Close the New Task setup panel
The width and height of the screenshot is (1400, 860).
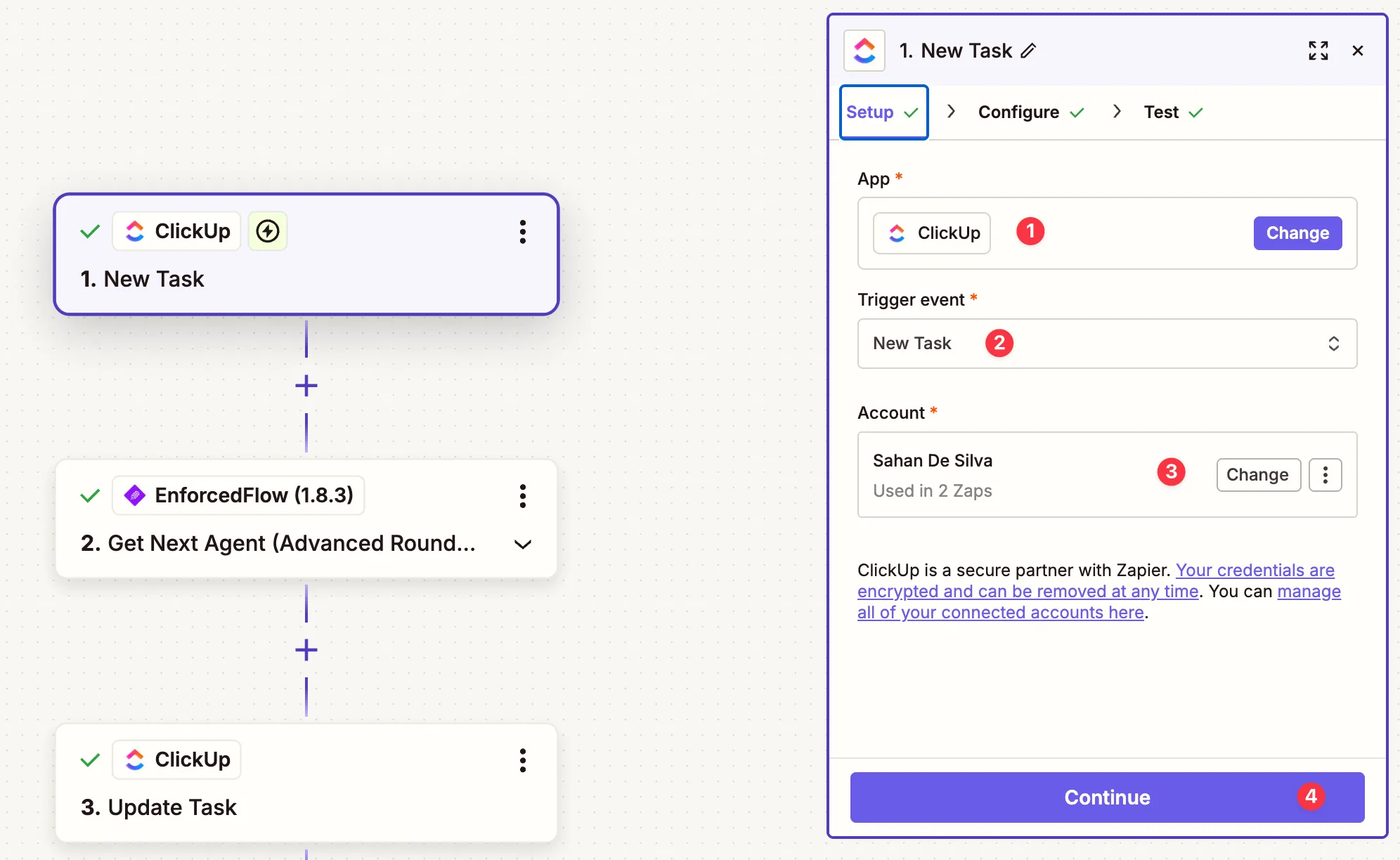click(x=1358, y=50)
